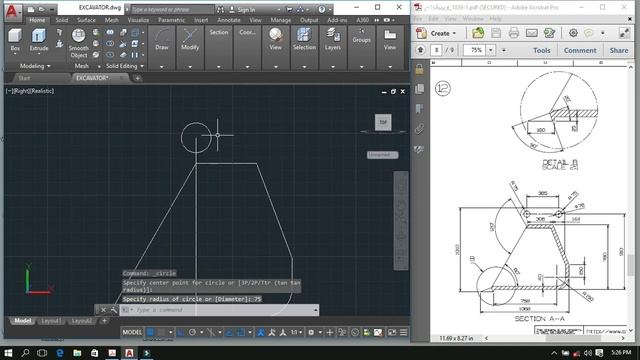The image size is (640, 360).
Task: Toggle 2D object snap in status bar
Action: click(241, 333)
